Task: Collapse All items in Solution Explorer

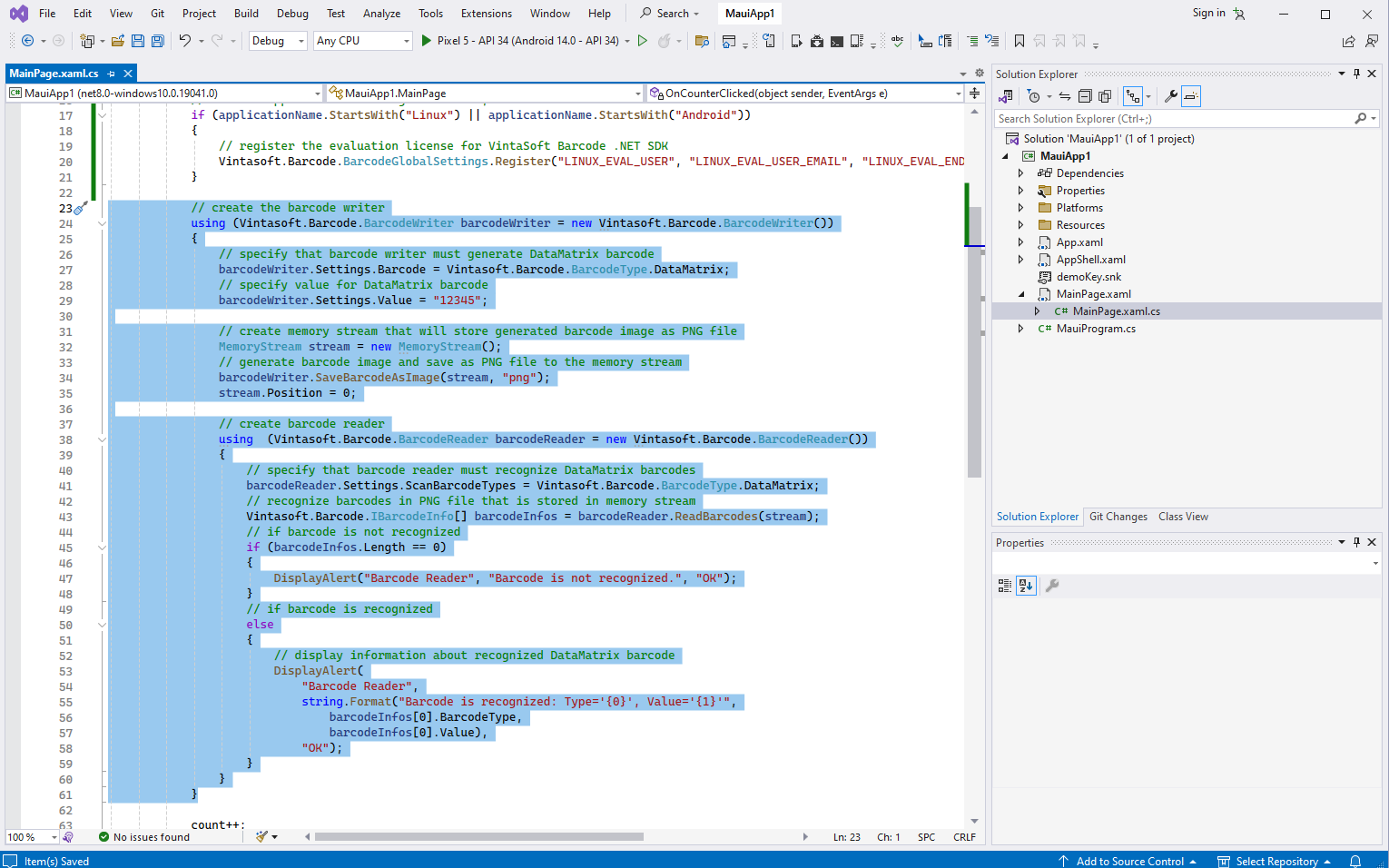Action: [1085, 96]
